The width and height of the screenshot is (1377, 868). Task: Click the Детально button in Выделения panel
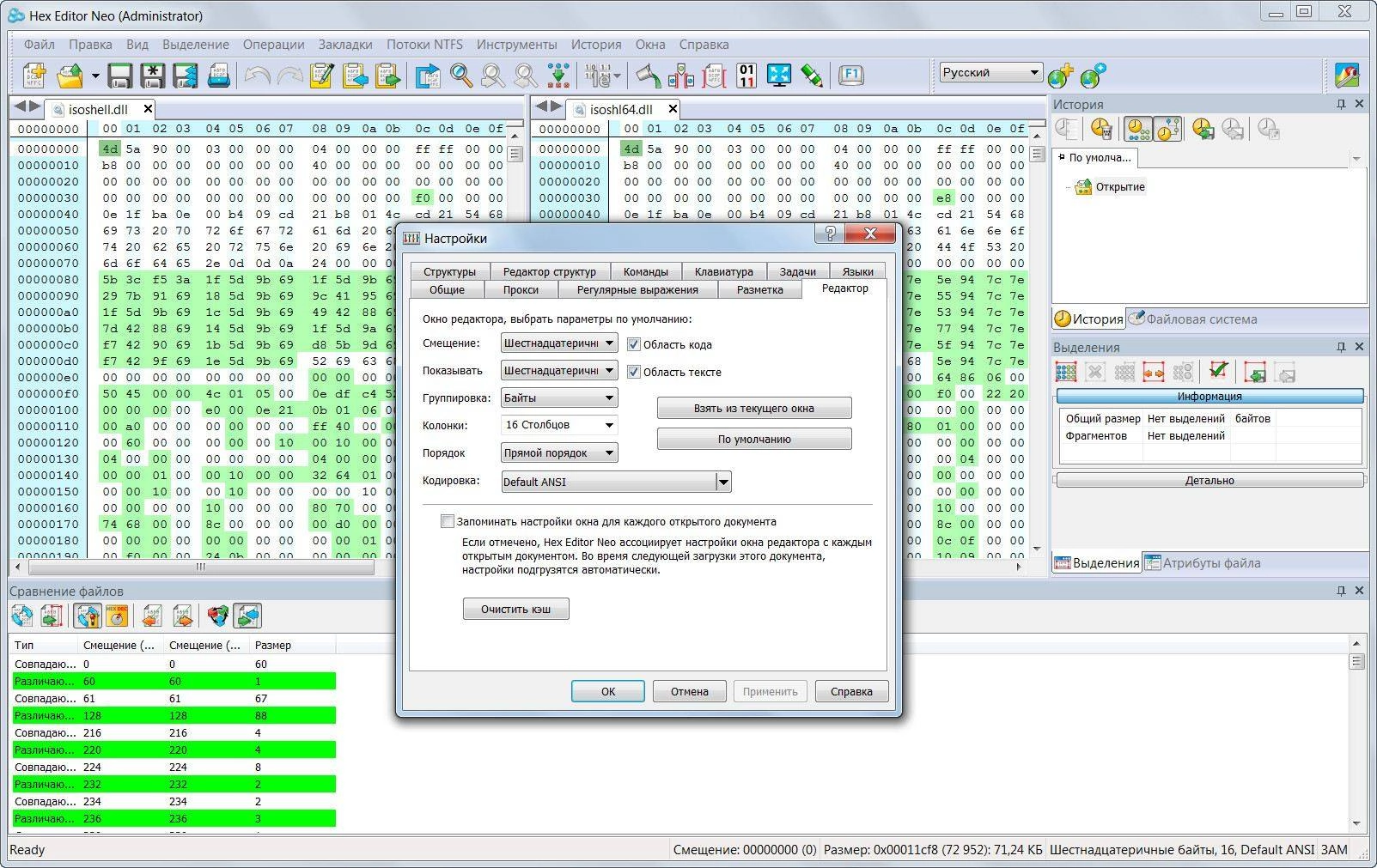(x=1209, y=480)
